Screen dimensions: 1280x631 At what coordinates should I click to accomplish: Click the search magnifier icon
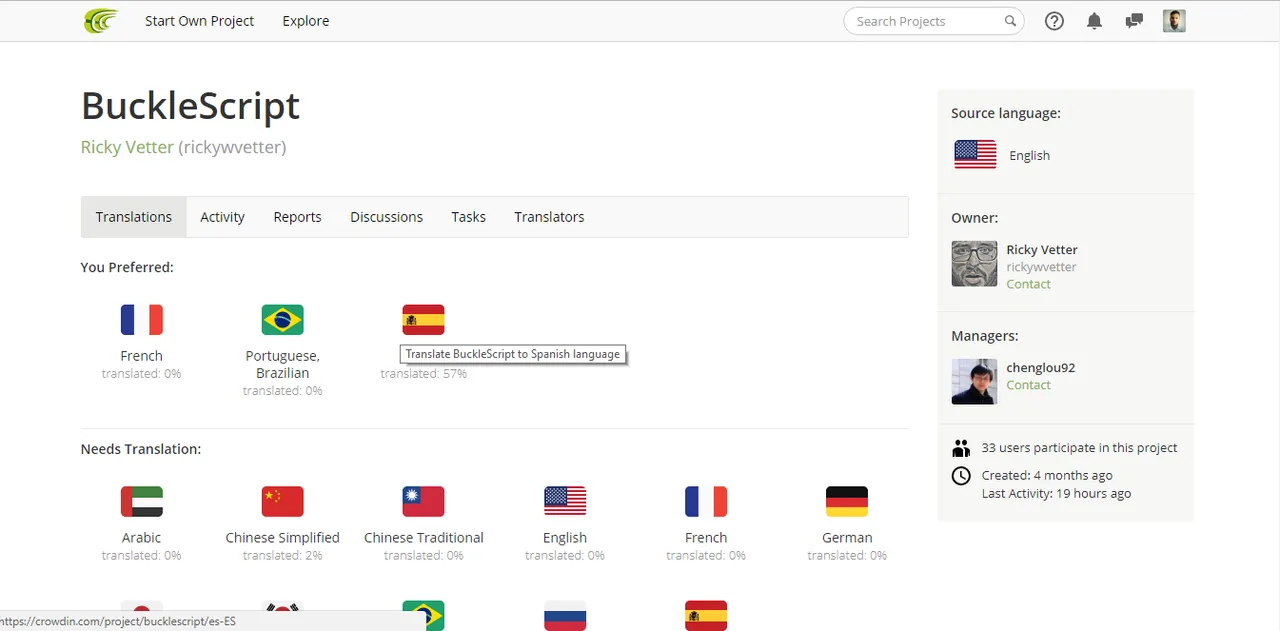[1010, 21]
